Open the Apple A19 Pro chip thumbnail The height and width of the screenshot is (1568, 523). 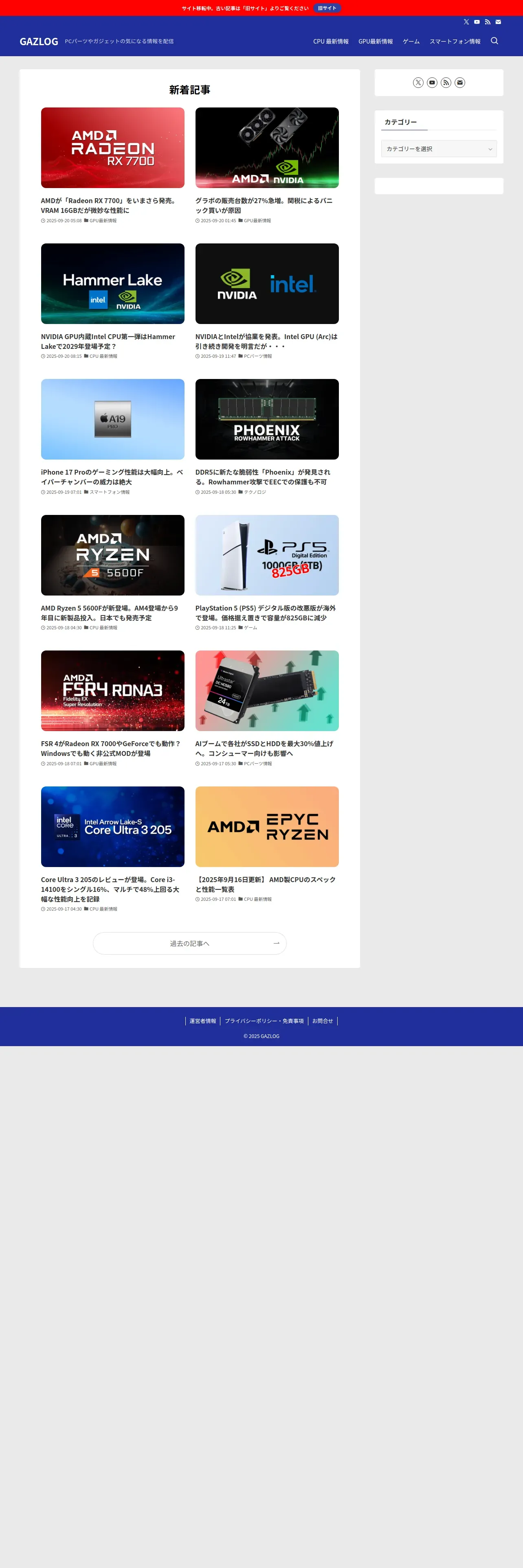pos(113,419)
